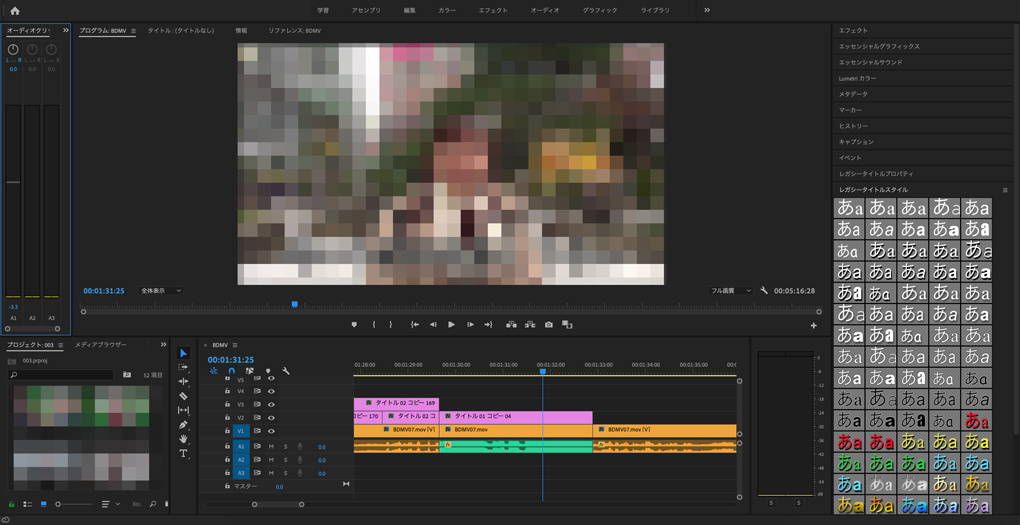
Task: Click the Lift button
Action: 511,325
